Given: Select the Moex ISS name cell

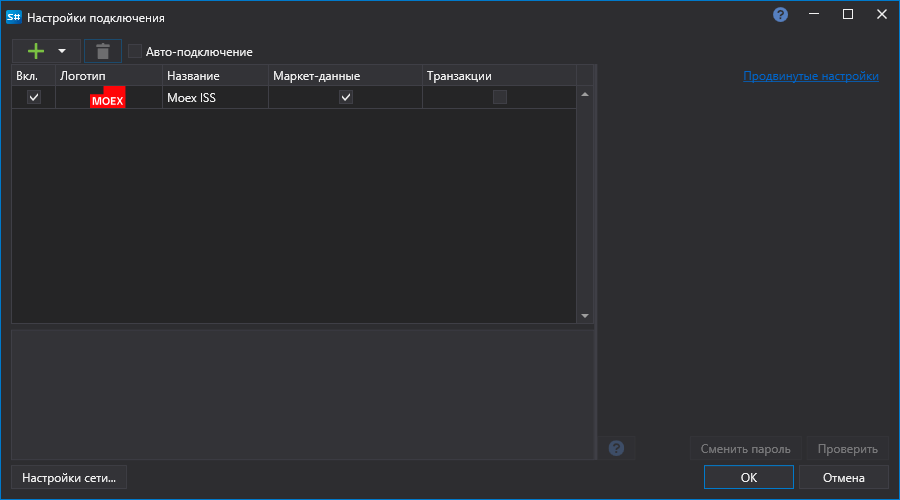Looking at the screenshot, I should 215,98.
